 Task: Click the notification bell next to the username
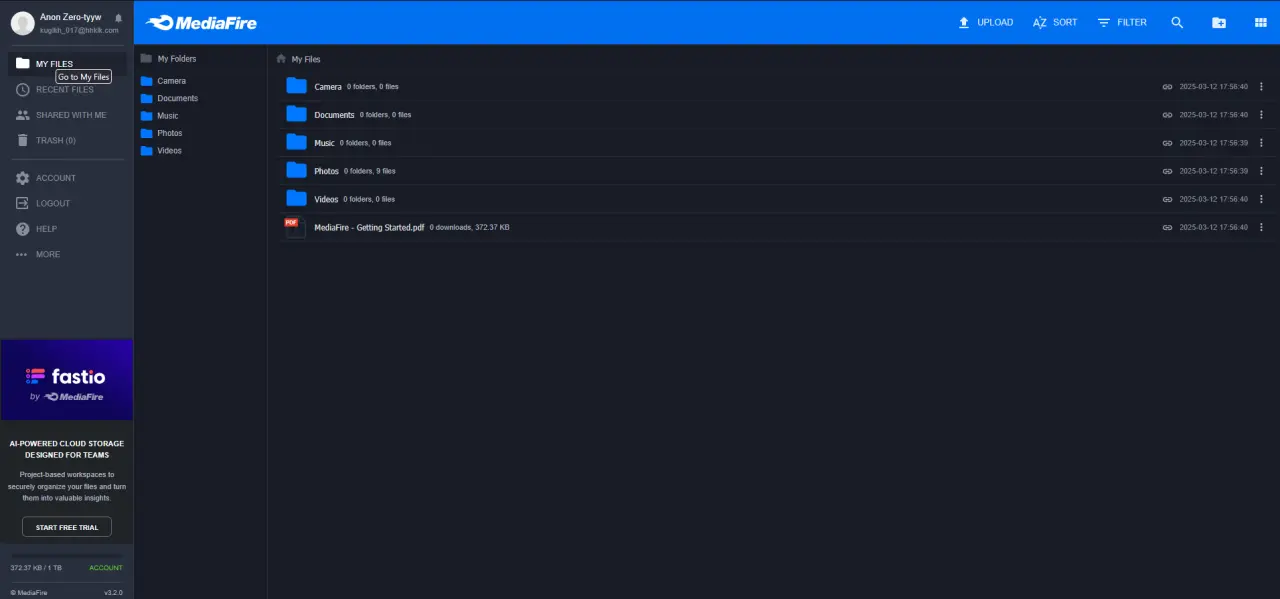[119, 18]
